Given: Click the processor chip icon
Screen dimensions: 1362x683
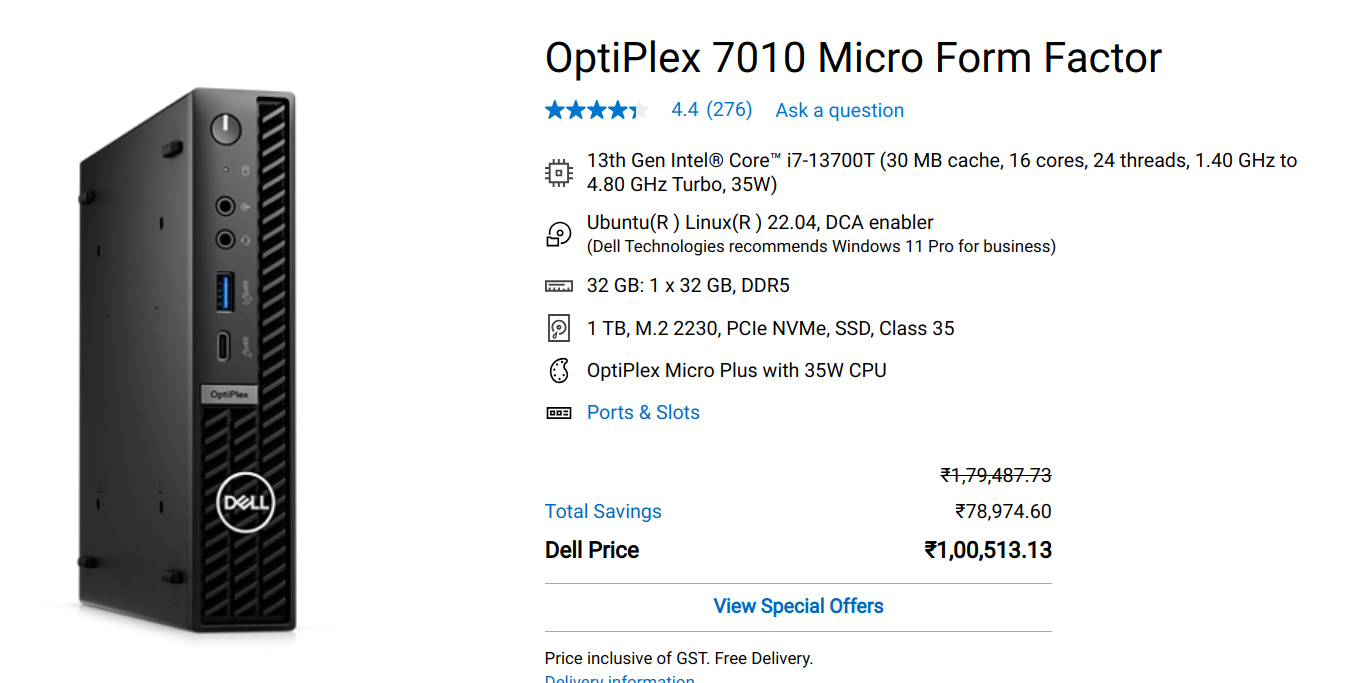Looking at the screenshot, I should coord(558,172).
